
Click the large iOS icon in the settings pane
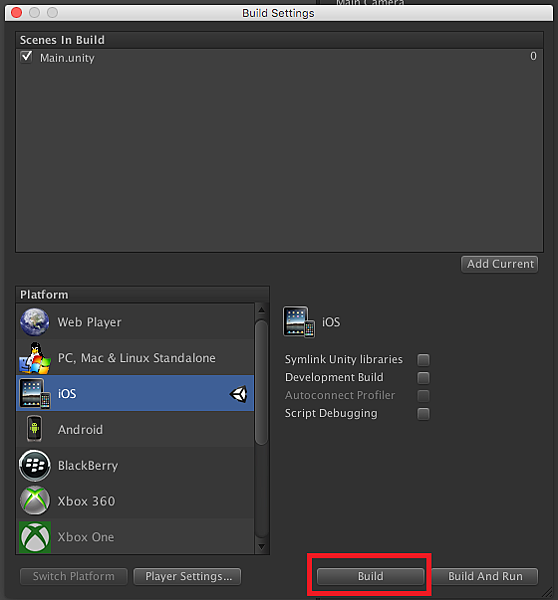click(x=299, y=322)
